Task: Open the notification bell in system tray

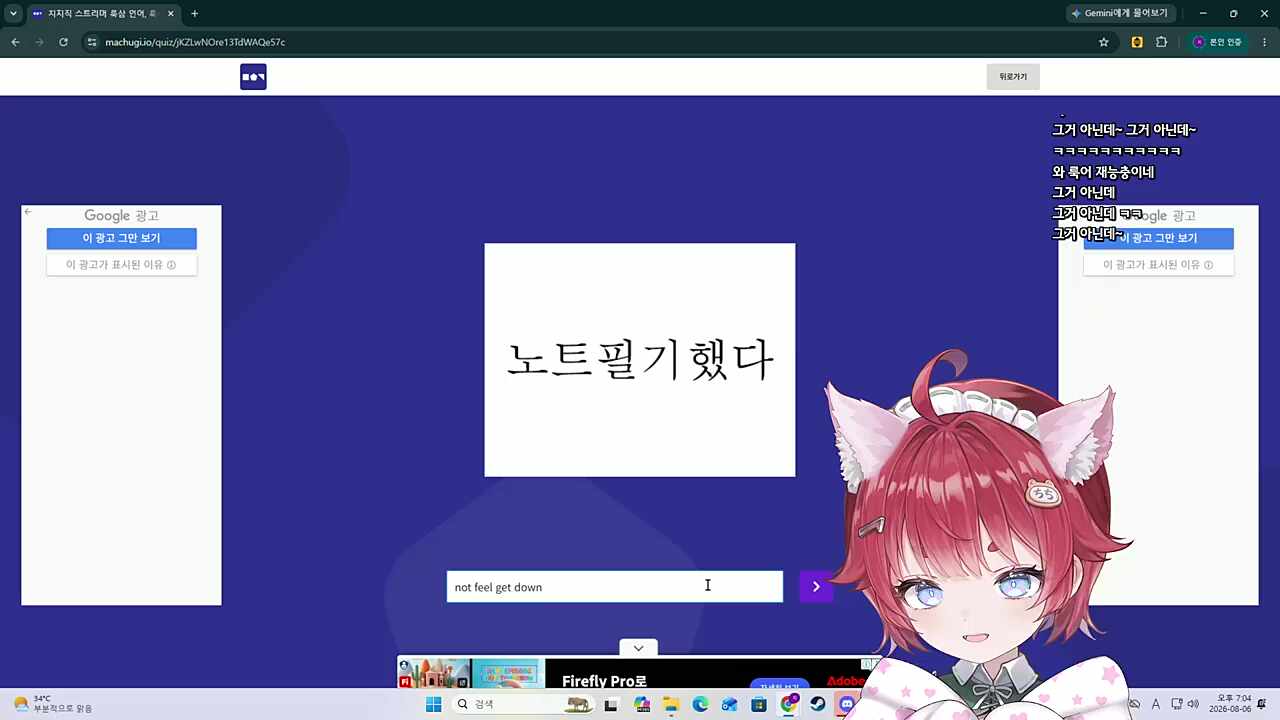Action: click(x=1262, y=704)
